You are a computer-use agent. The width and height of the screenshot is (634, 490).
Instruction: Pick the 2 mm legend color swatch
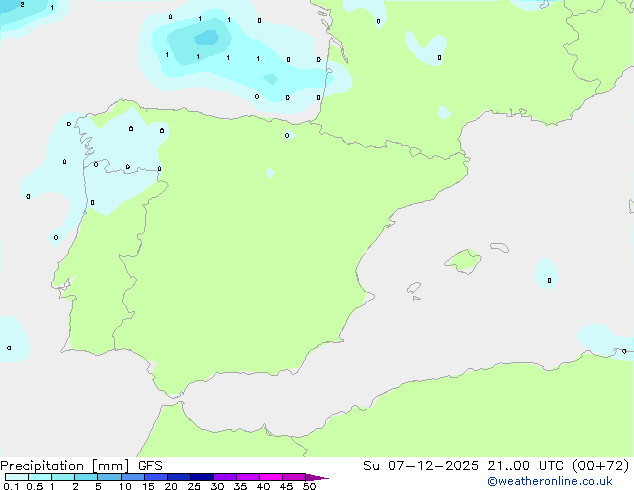[x=86, y=477]
